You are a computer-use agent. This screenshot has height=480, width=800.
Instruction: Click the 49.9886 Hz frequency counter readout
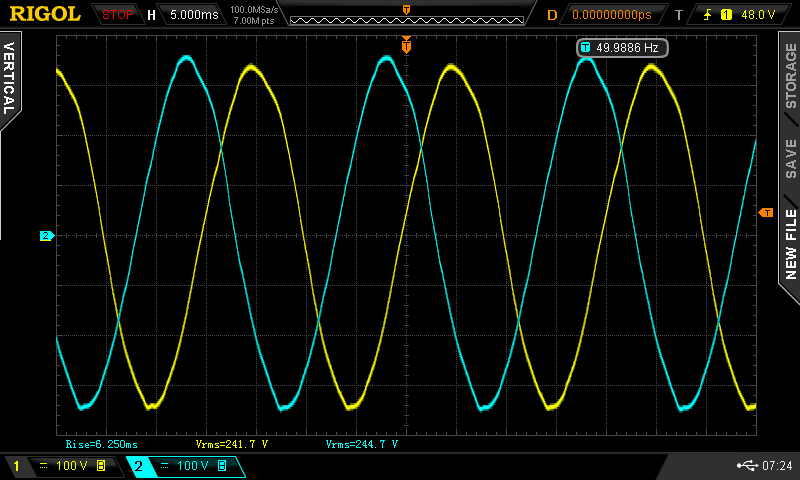pos(621,47)
